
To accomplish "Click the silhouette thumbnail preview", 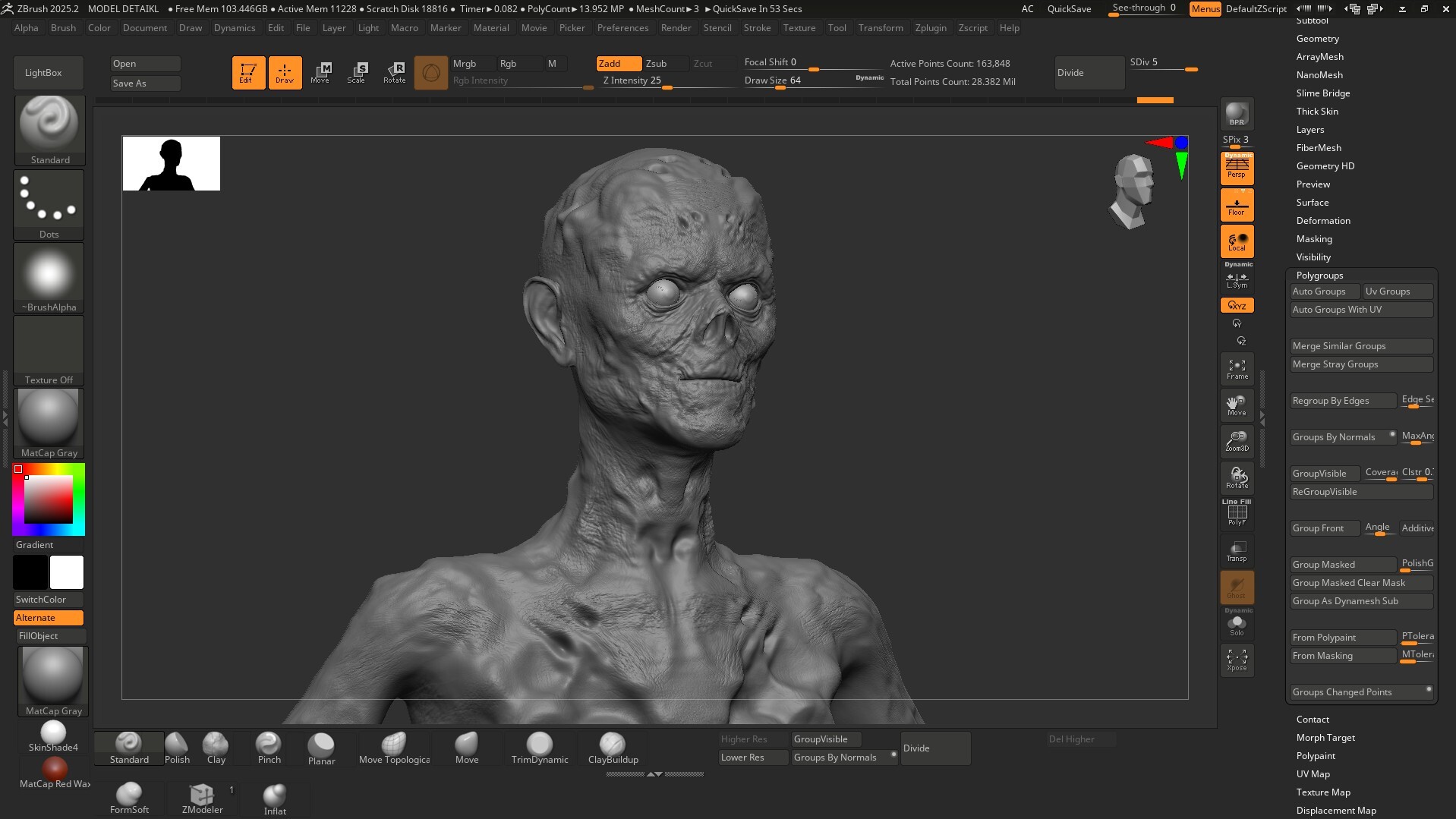I will coord(172,164).
